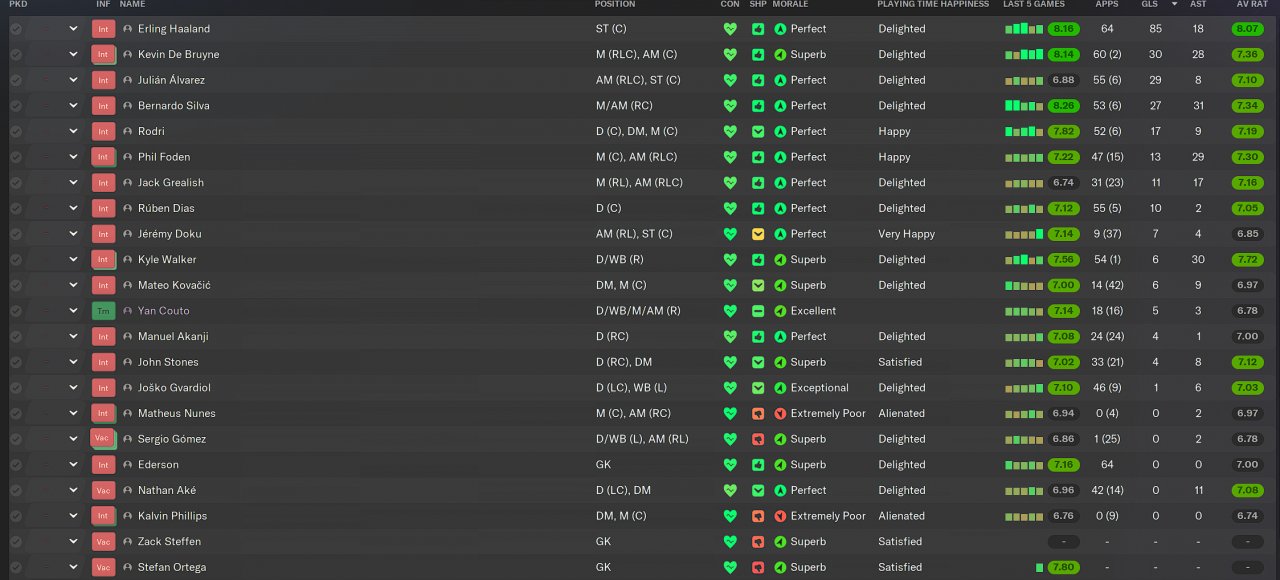Click the Vac status badge for Nathan Aké
This screenshot has height=580, width=1280.
(x=103, y=490)
